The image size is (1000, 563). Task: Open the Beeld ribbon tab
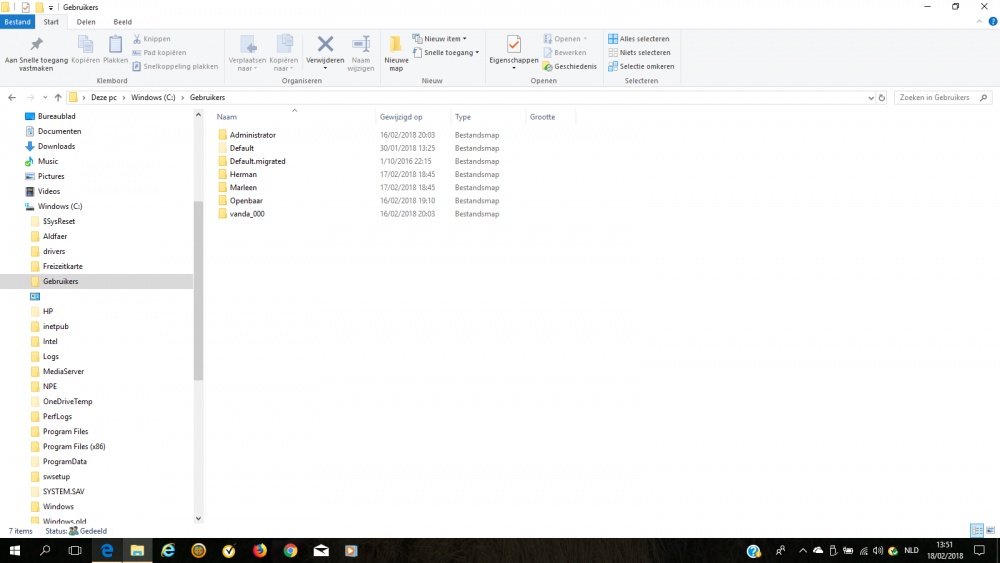pyautogui.click(x=122, y=21)
